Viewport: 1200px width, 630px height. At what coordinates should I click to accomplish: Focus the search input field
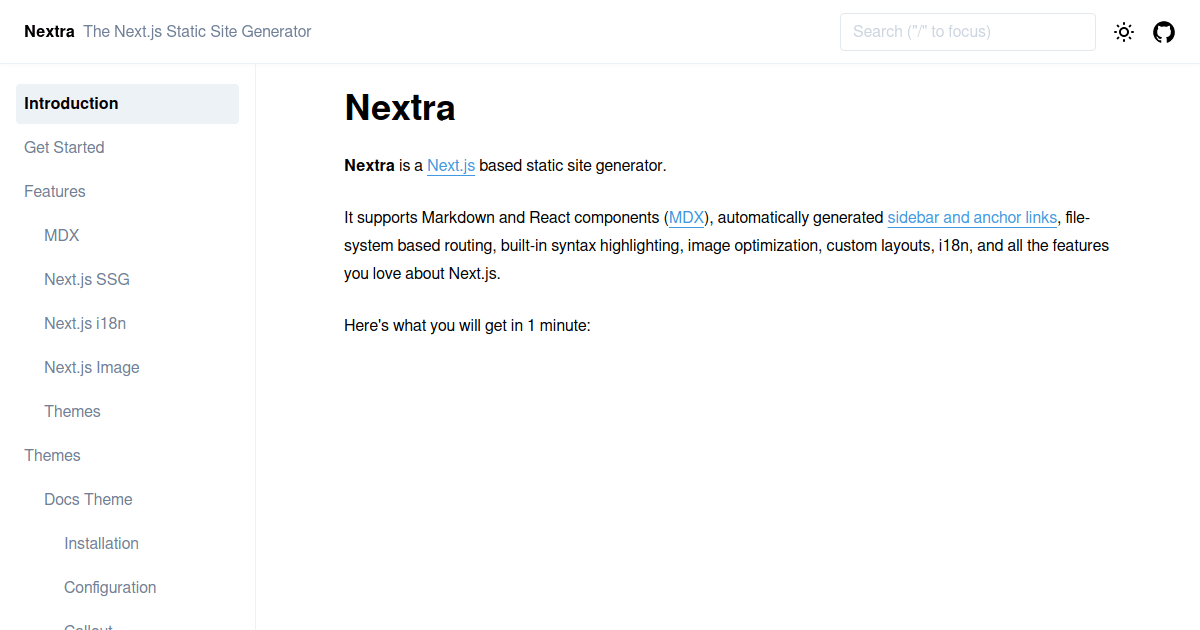point(967,32)
